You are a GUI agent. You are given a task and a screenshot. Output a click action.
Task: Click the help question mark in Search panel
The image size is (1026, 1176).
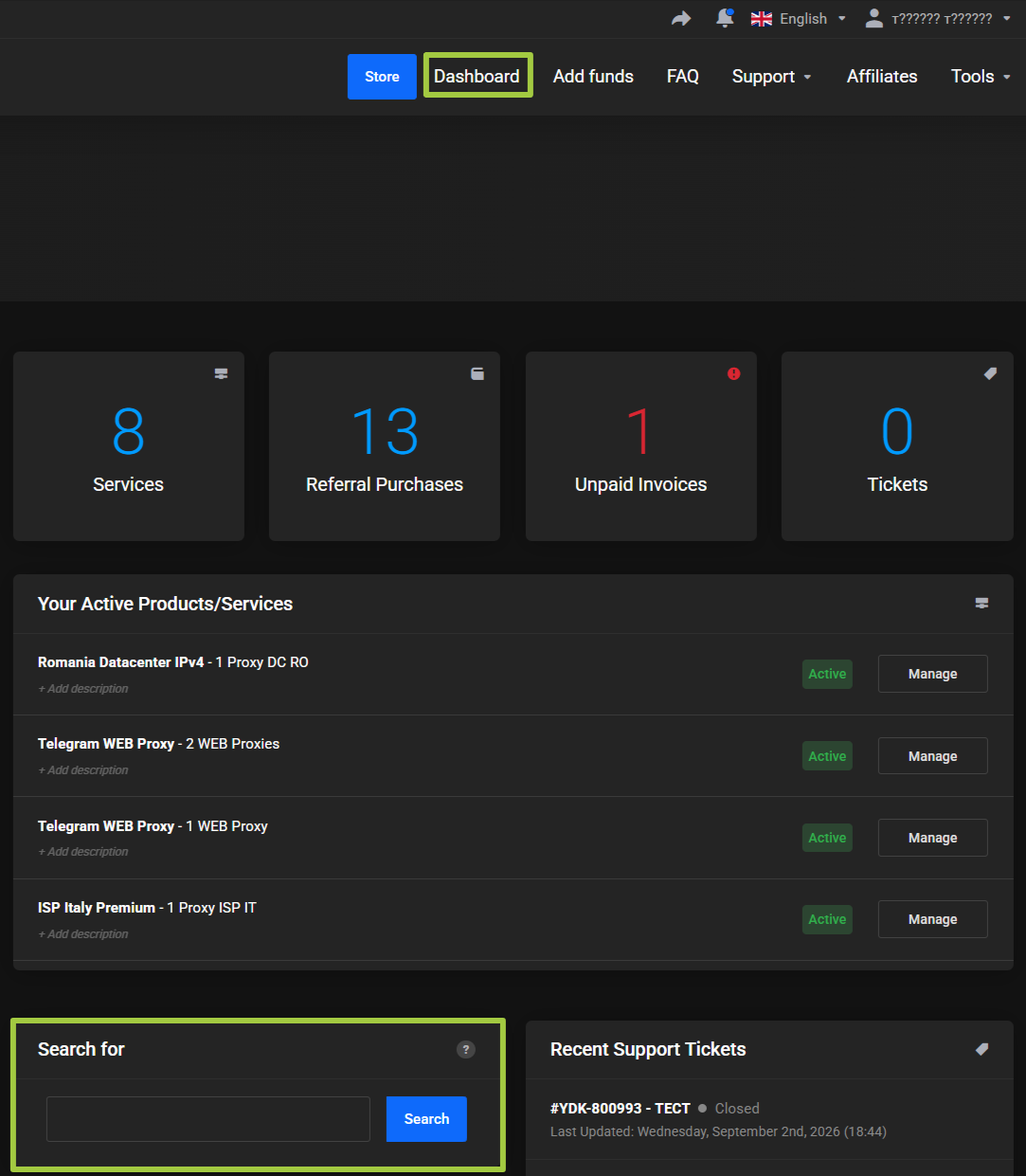point(466,1049)
